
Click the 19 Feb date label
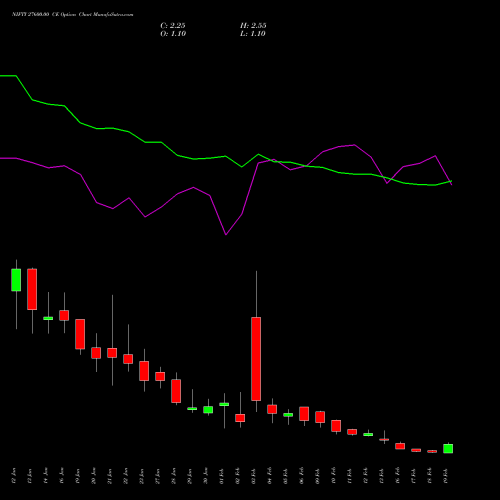pos(446,476)
